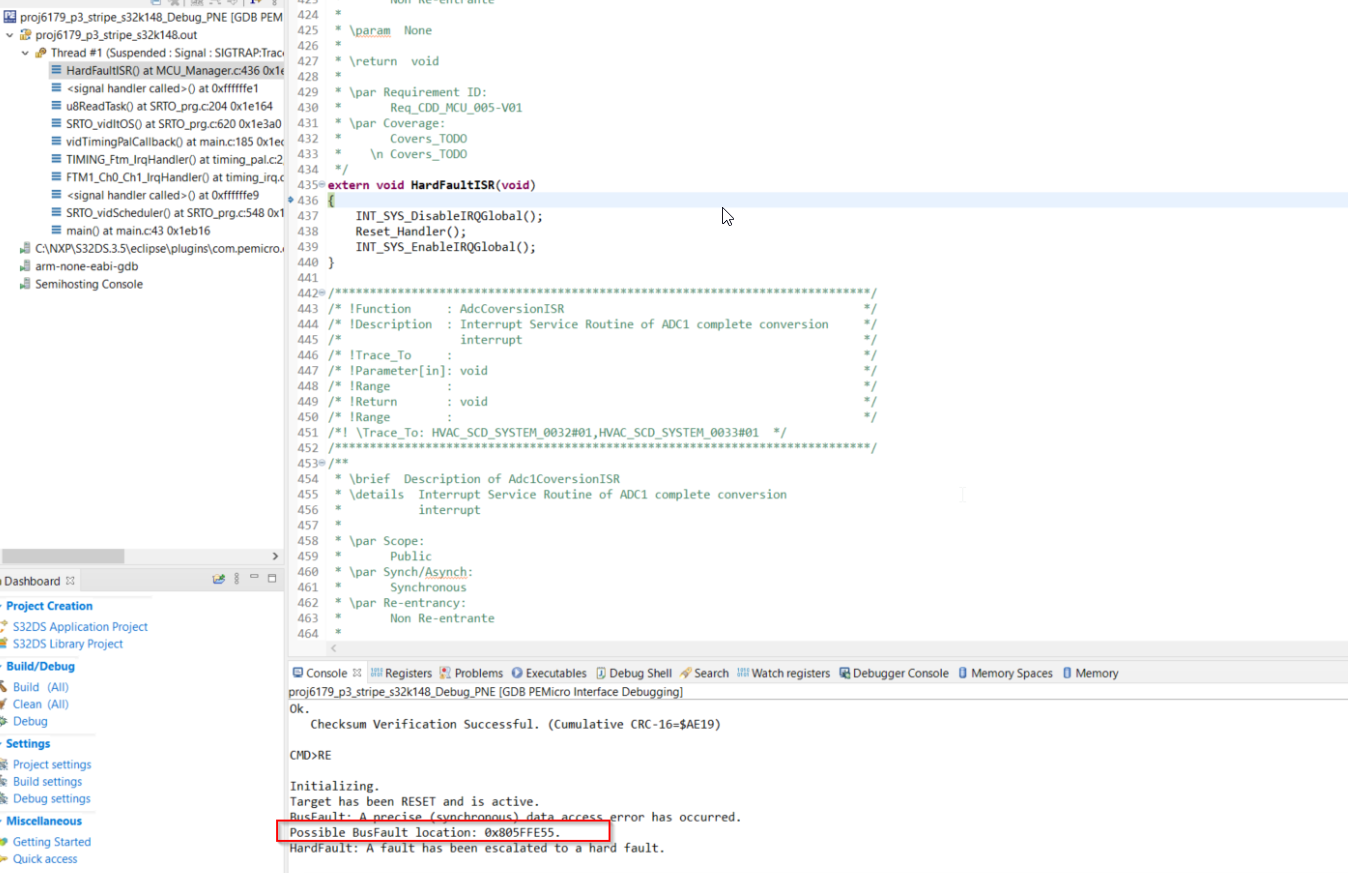Open the Memory Spaces view icon
This screenshot has width=1348, height=885.
pos(963,673)
